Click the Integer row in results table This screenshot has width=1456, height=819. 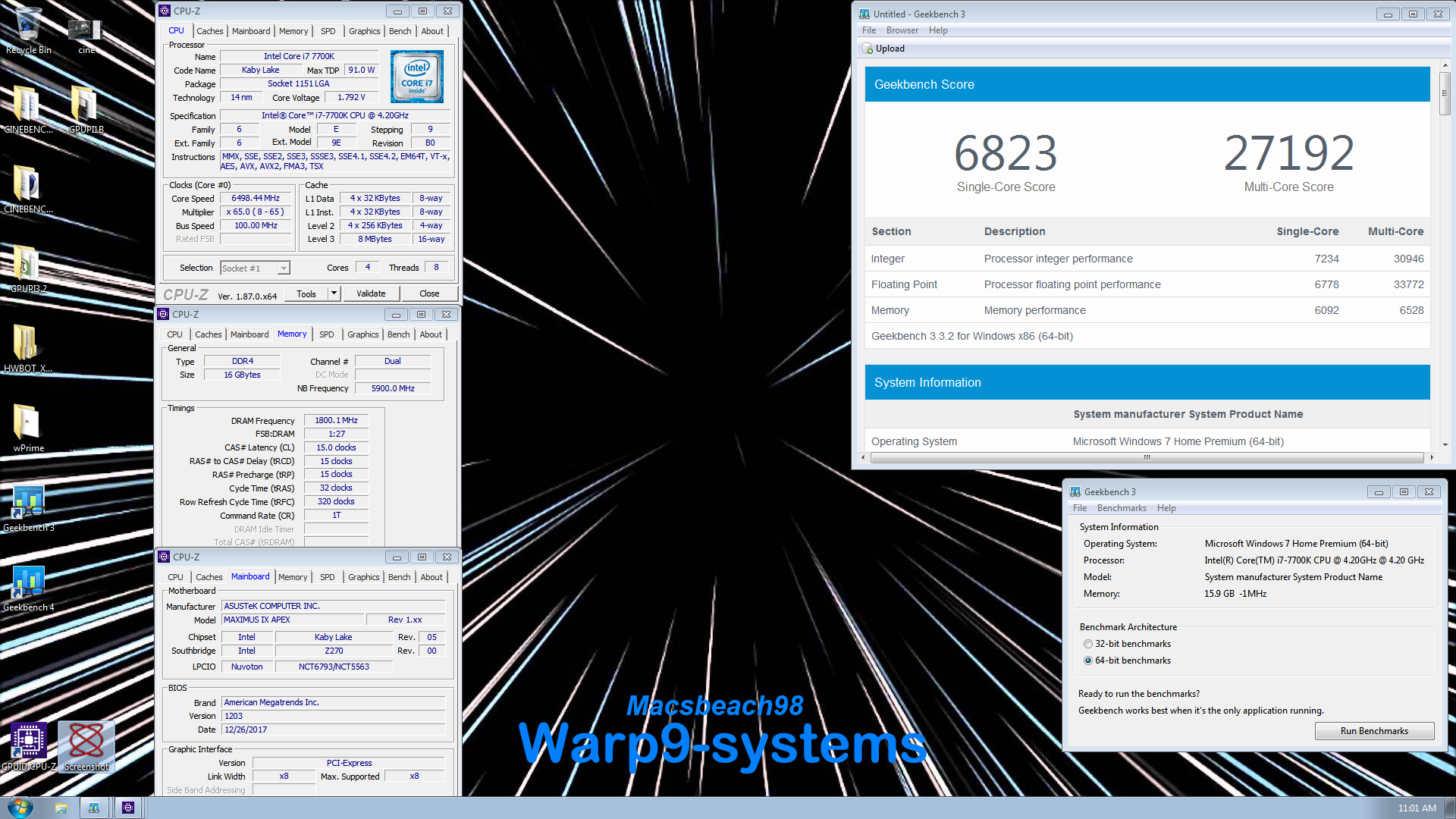1147,259
